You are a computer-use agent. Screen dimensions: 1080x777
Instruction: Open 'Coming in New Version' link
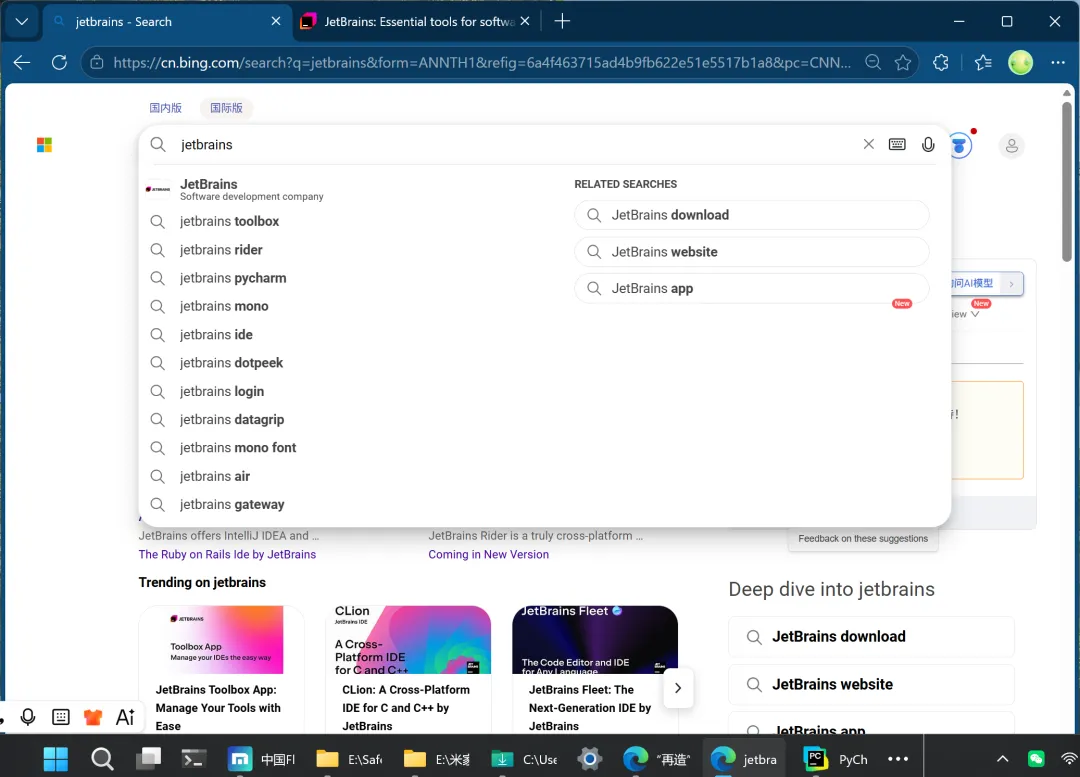pos(488,555)
